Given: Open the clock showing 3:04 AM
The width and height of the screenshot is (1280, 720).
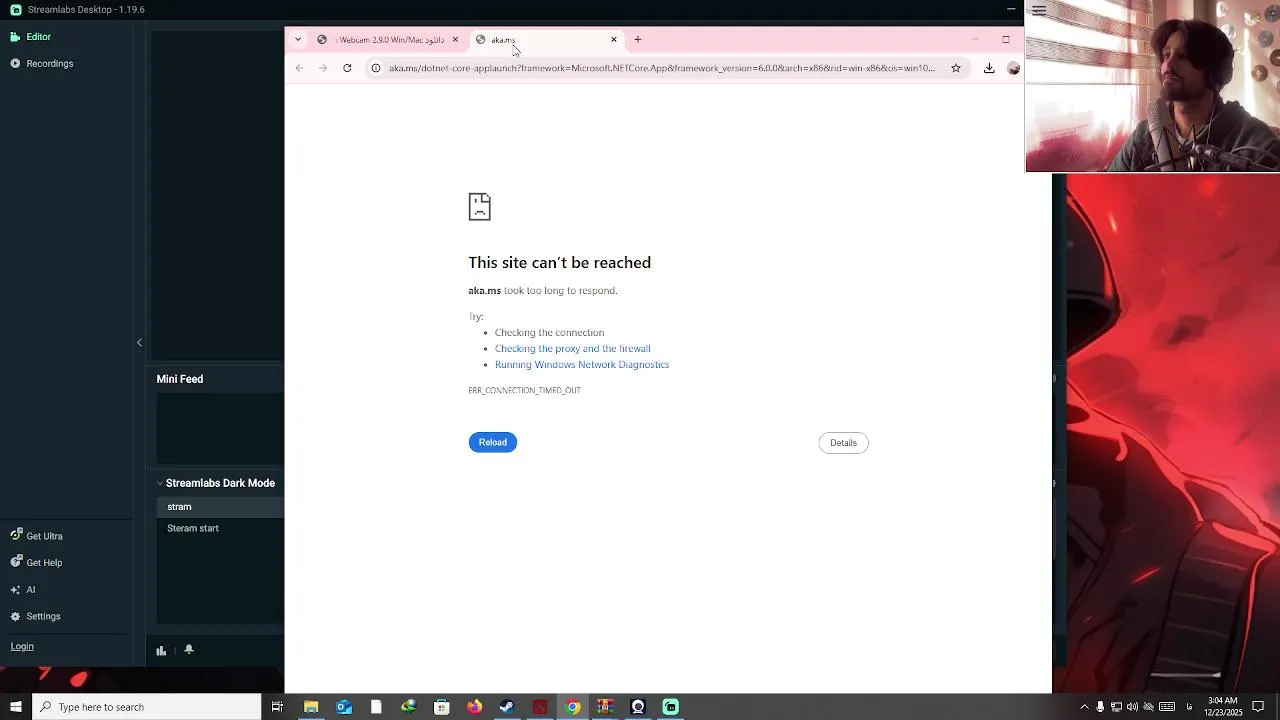Looking at the screenshot, I should (x=1222, y=707).
